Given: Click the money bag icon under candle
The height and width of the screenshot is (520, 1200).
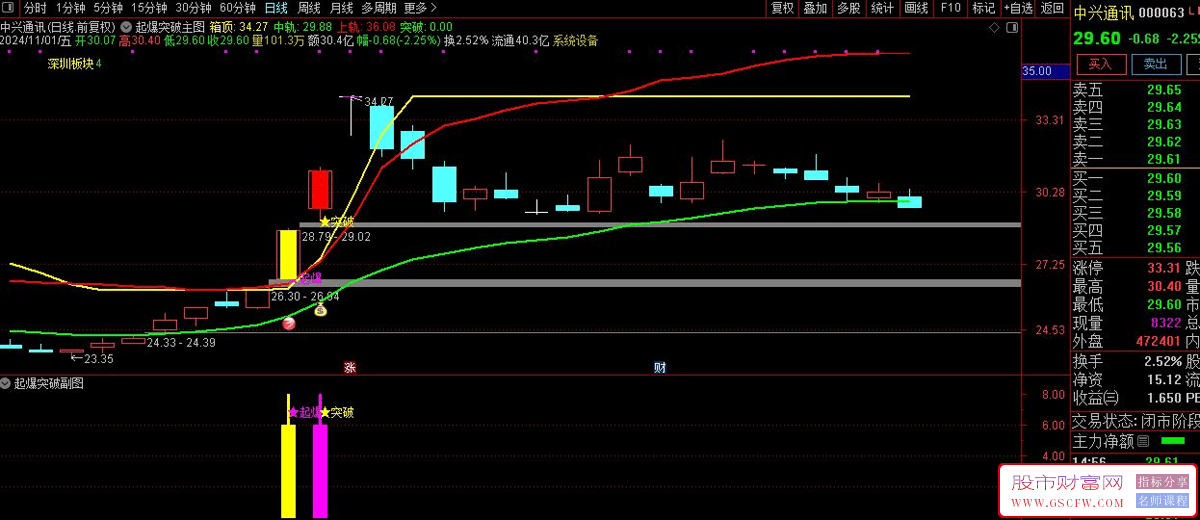Looking at the screenshot, I should [x=321, y=311].
